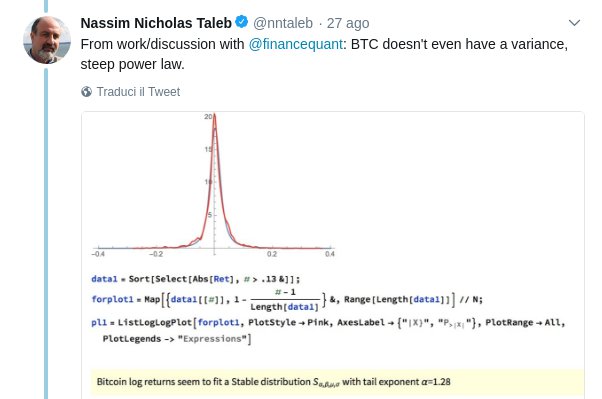Click the yellow Stable distribution caption
The height and width of the screenshot is (399, 602).
coord(337,382)
